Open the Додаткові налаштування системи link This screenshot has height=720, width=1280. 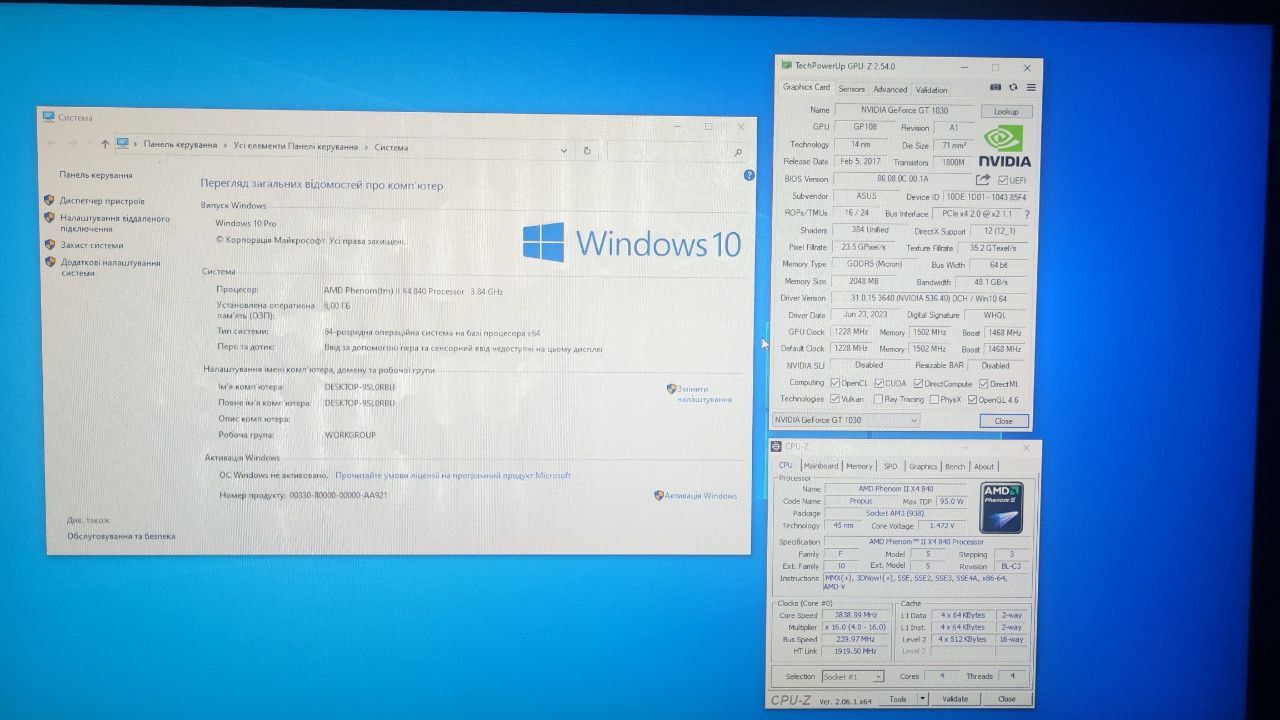coord(109,267)
